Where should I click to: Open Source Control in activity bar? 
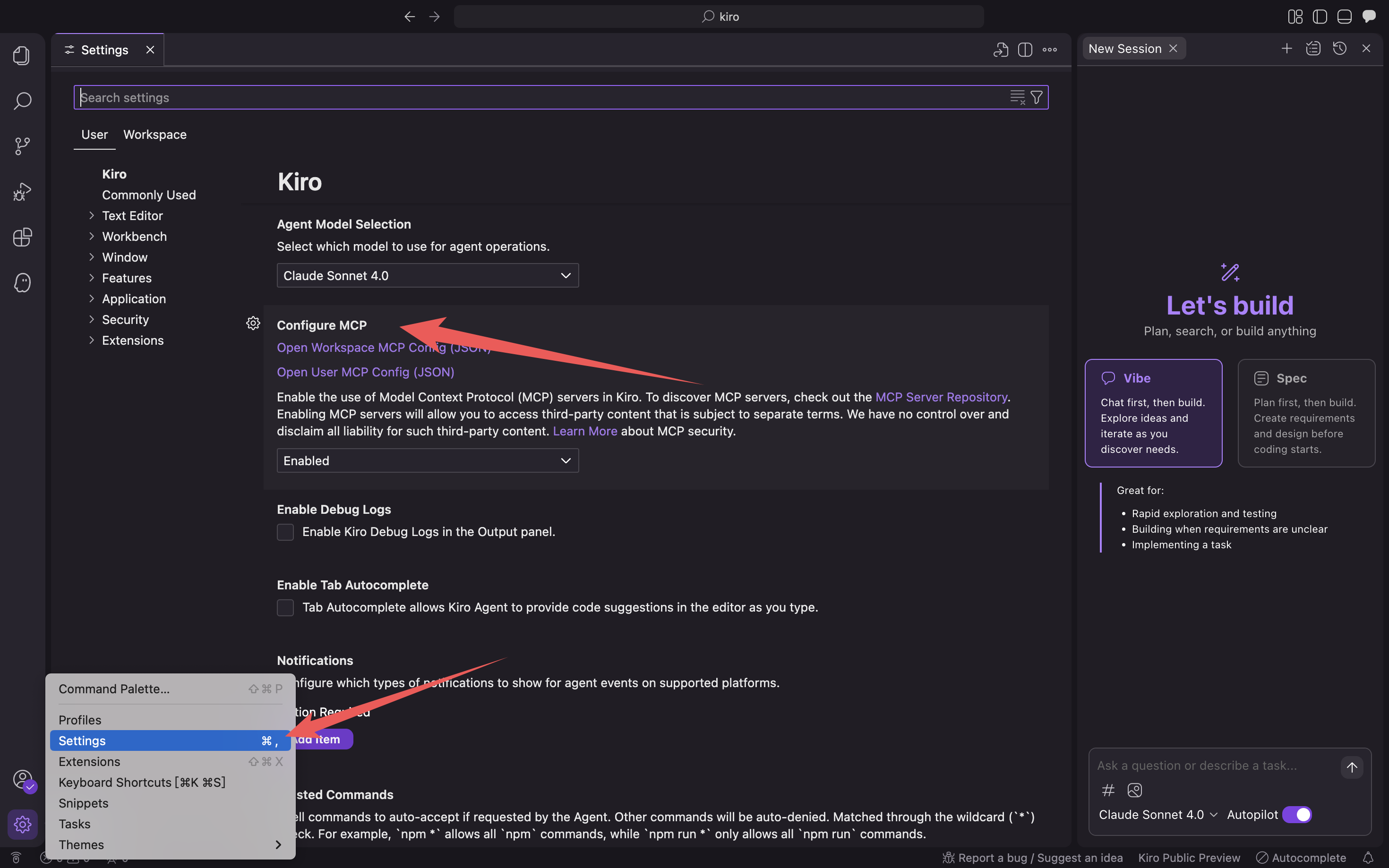[22, 146]
